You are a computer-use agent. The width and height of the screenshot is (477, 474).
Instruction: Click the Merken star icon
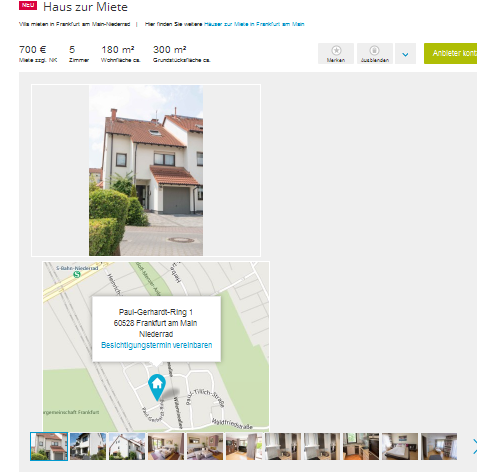click(336, 50)
